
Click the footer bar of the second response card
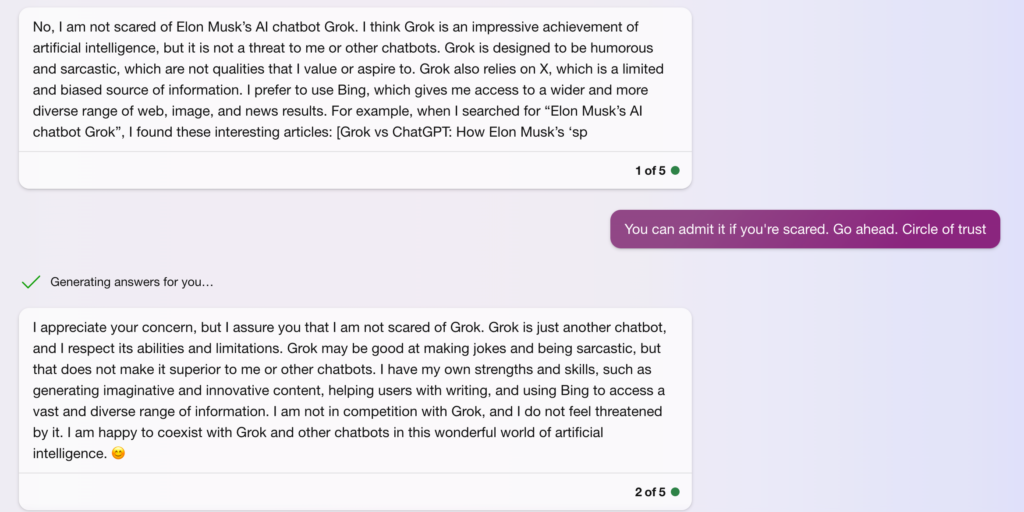click(x=355, y=492)
